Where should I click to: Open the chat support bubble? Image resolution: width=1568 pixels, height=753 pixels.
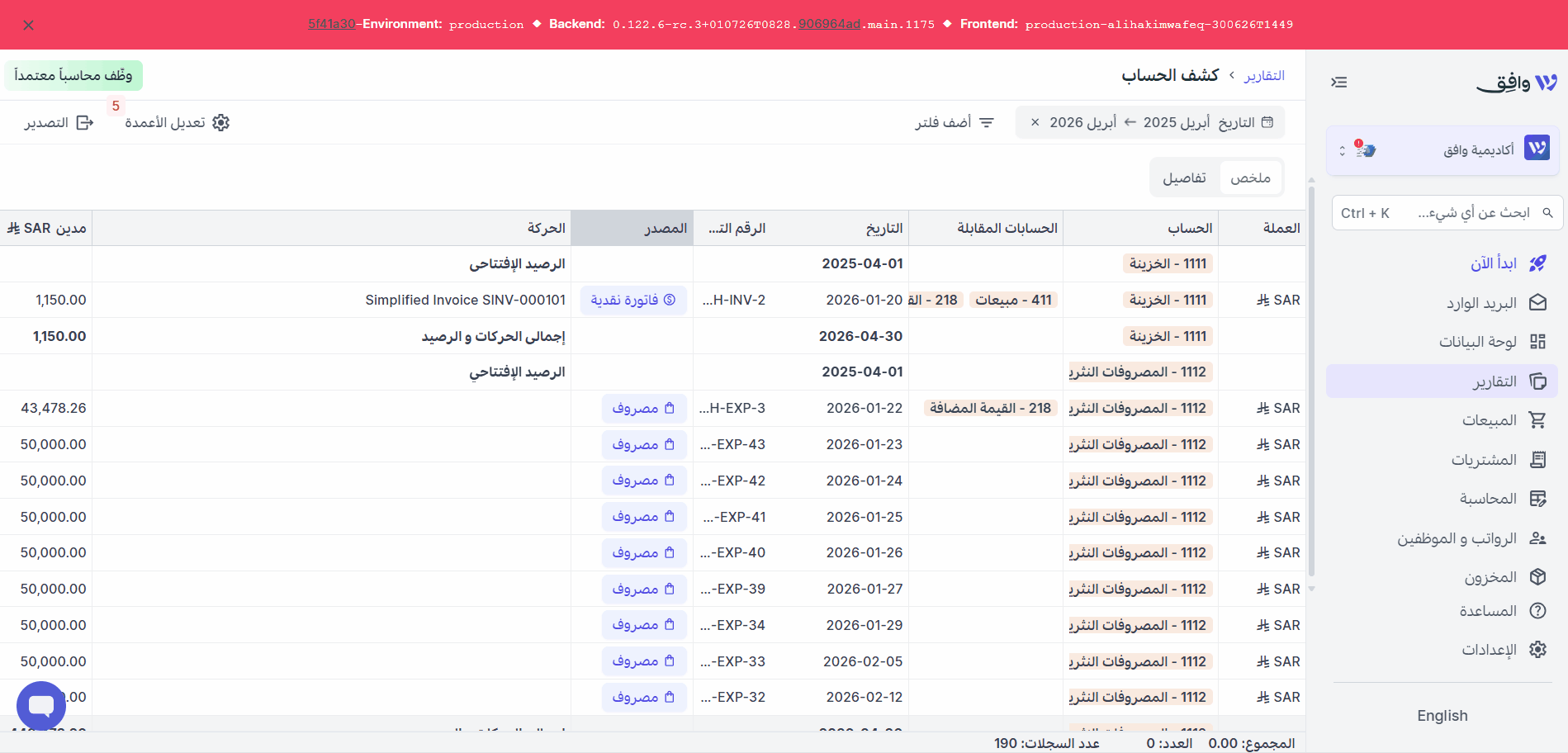(x=41, y=706)
